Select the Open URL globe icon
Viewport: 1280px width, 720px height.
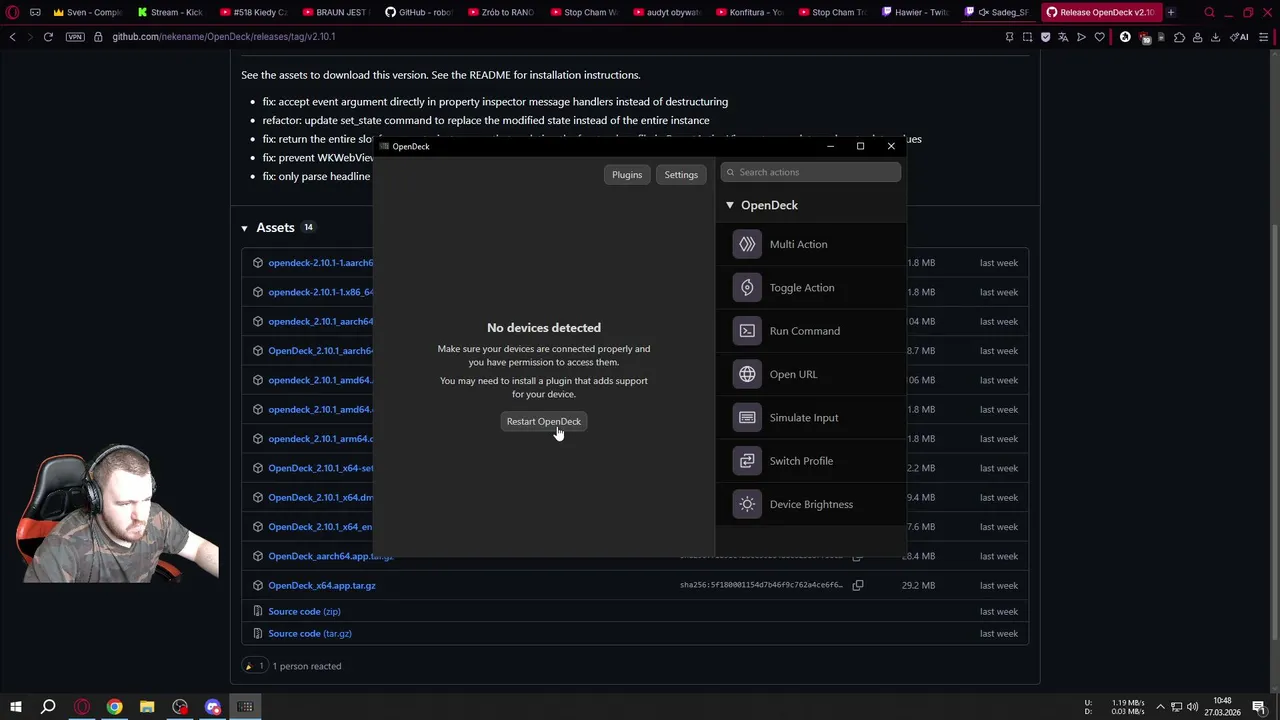[x=747, y=374]
